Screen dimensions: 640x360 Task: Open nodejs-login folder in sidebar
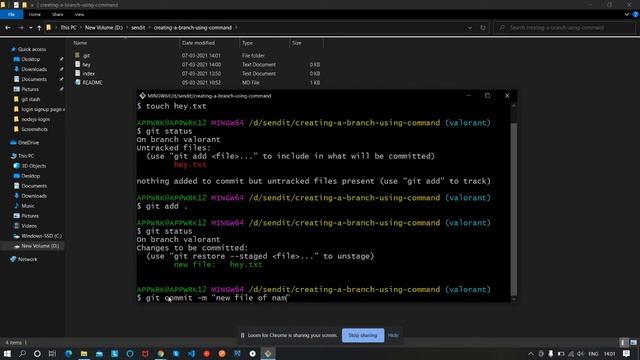click(36, 119)
